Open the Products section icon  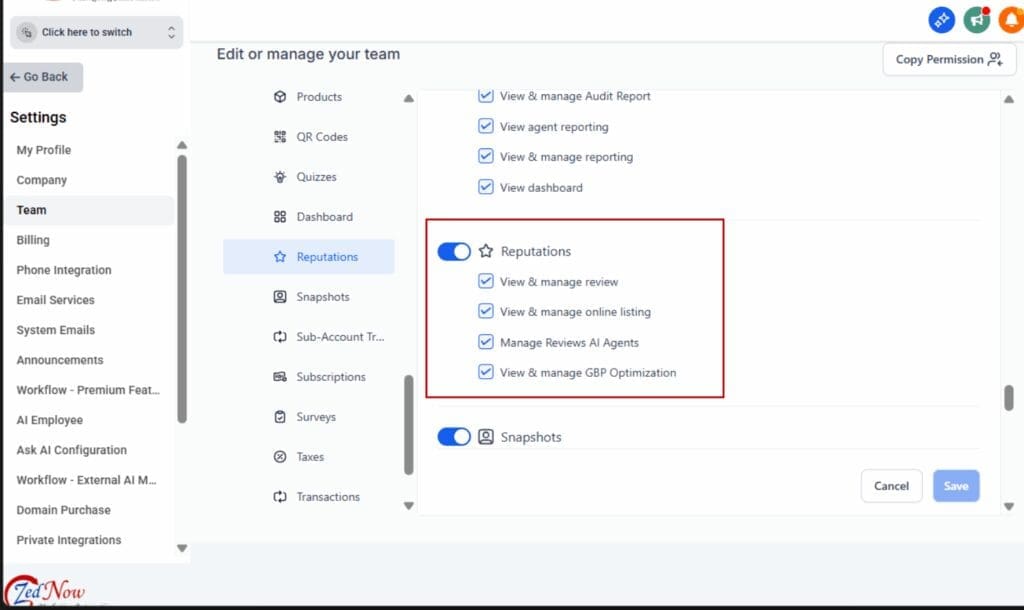click(x=281, y=97)
